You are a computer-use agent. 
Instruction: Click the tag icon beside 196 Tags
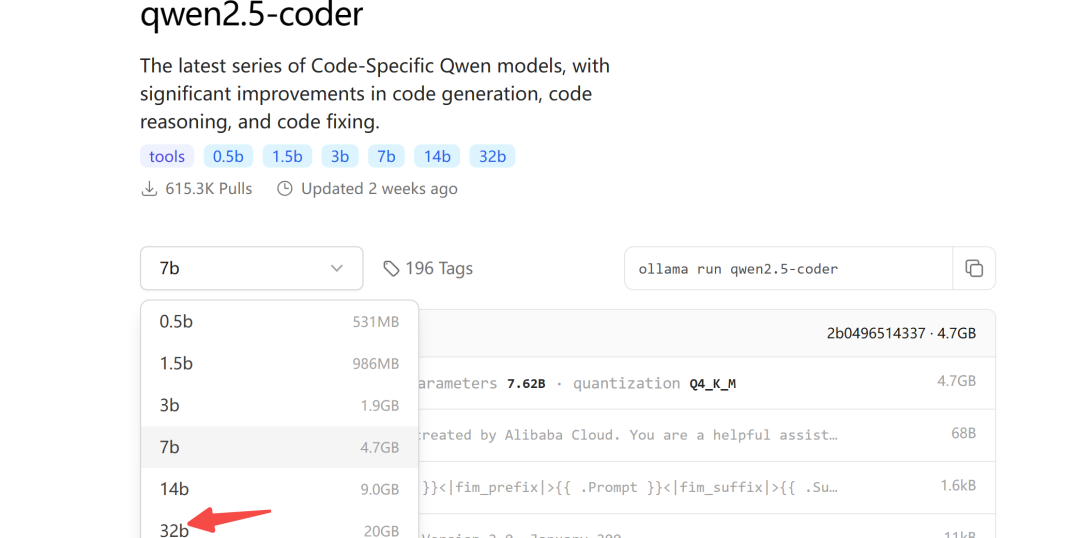click(x=391, y=269)
